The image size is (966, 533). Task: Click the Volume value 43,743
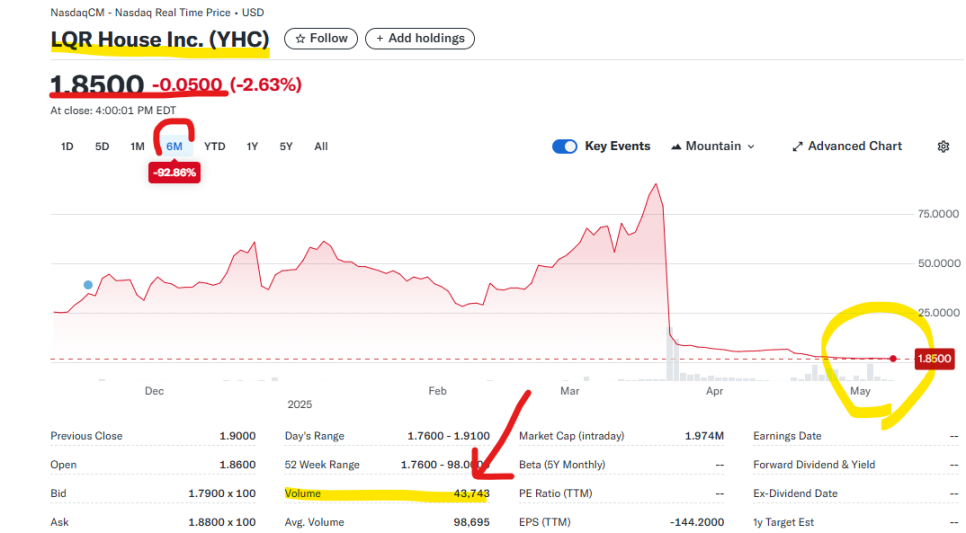point(471,494)
